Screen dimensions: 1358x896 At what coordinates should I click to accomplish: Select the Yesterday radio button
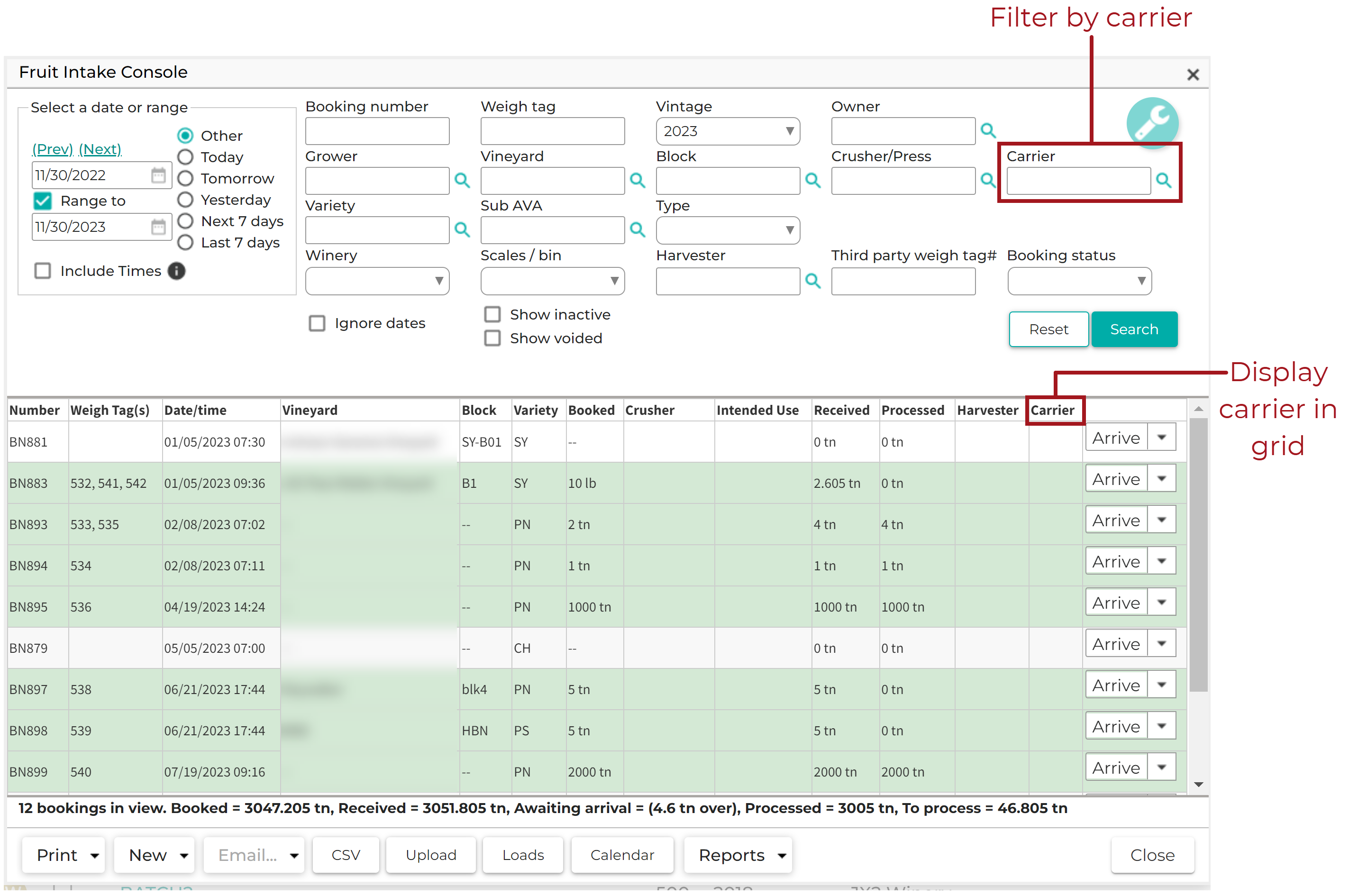186,201
